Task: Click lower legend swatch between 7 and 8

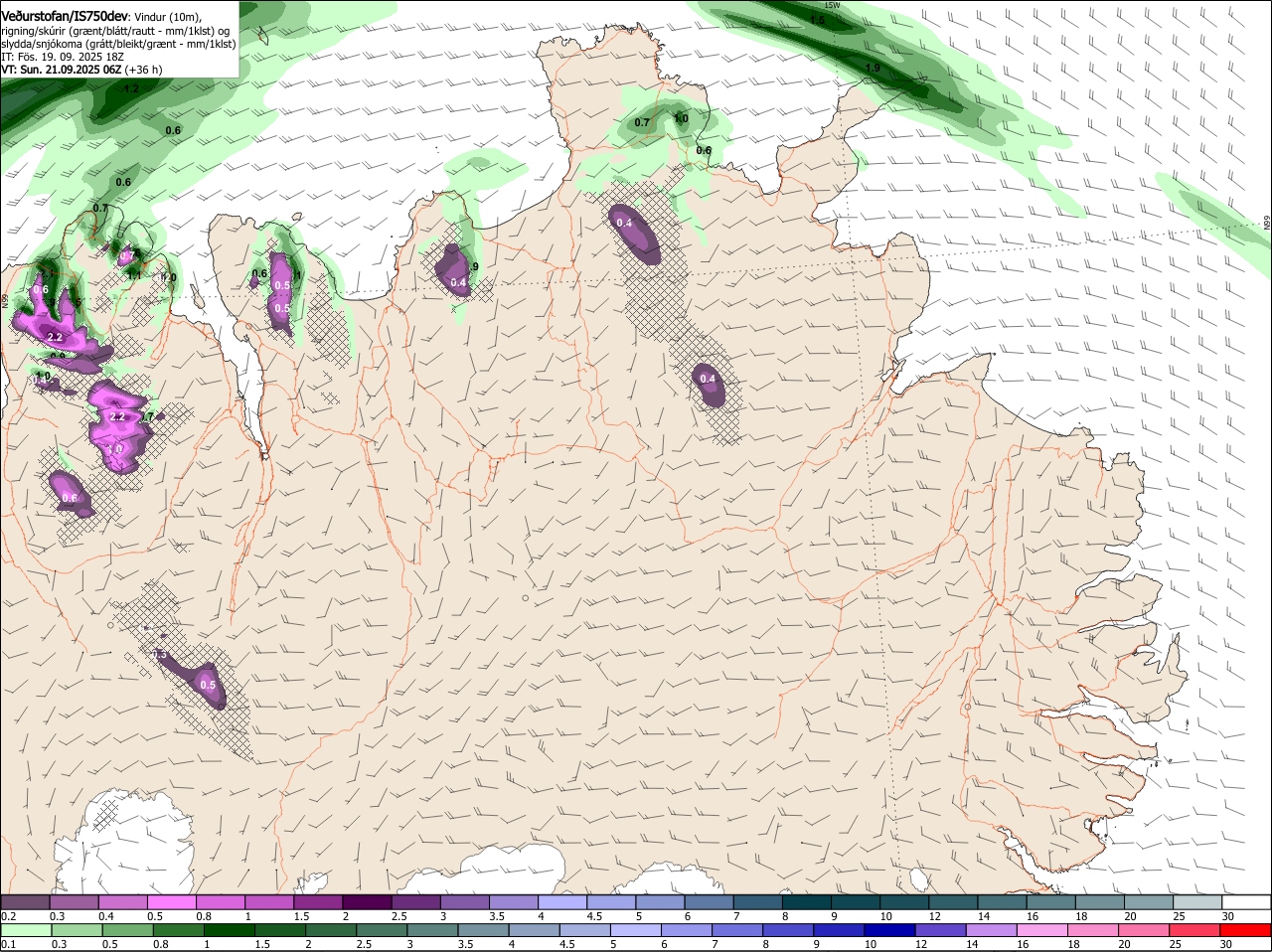Action: (739, 930)
